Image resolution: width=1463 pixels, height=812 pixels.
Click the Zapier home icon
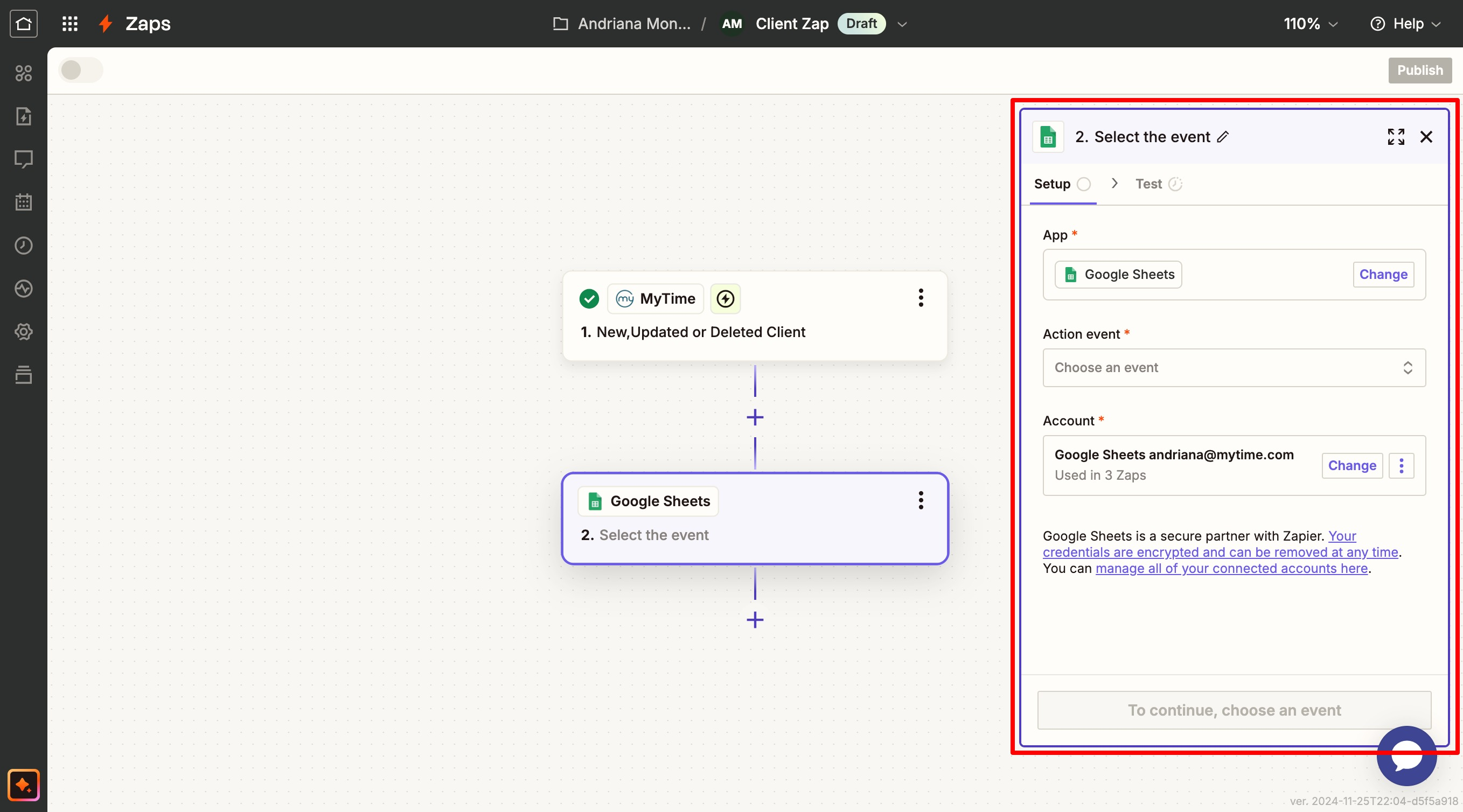coord(23,23)
